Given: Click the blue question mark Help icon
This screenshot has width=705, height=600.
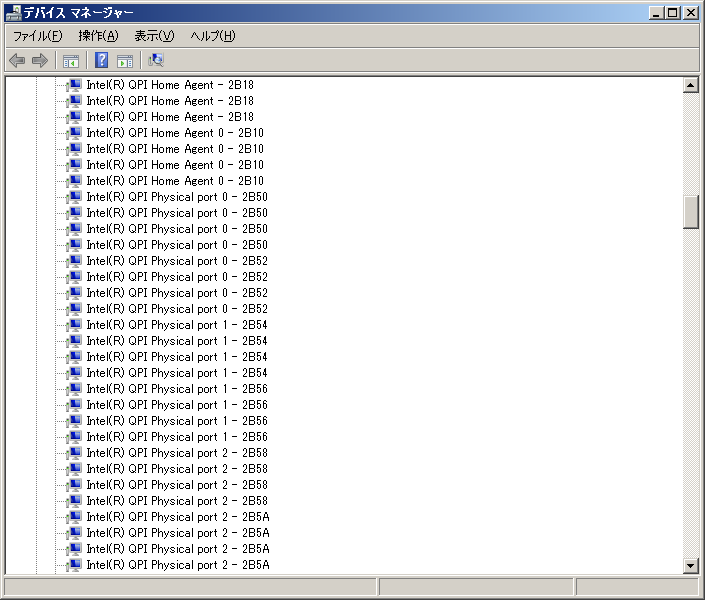Looking at the screenshot, I should (x=102, y=61).
